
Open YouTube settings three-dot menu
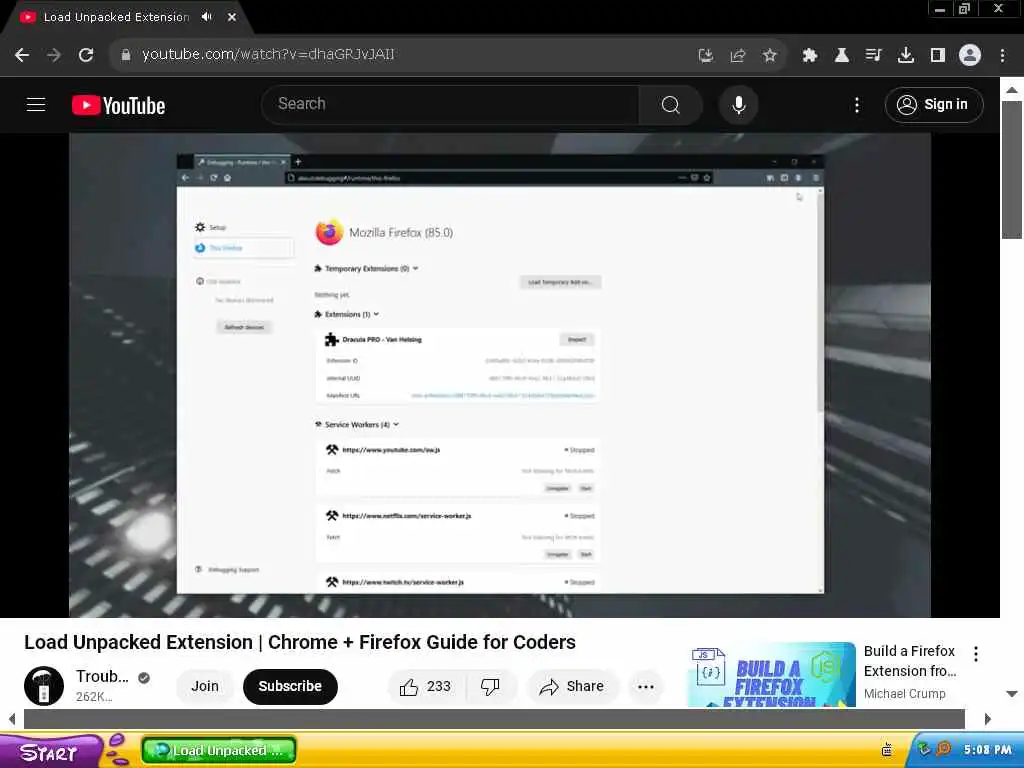pos(857,105)
